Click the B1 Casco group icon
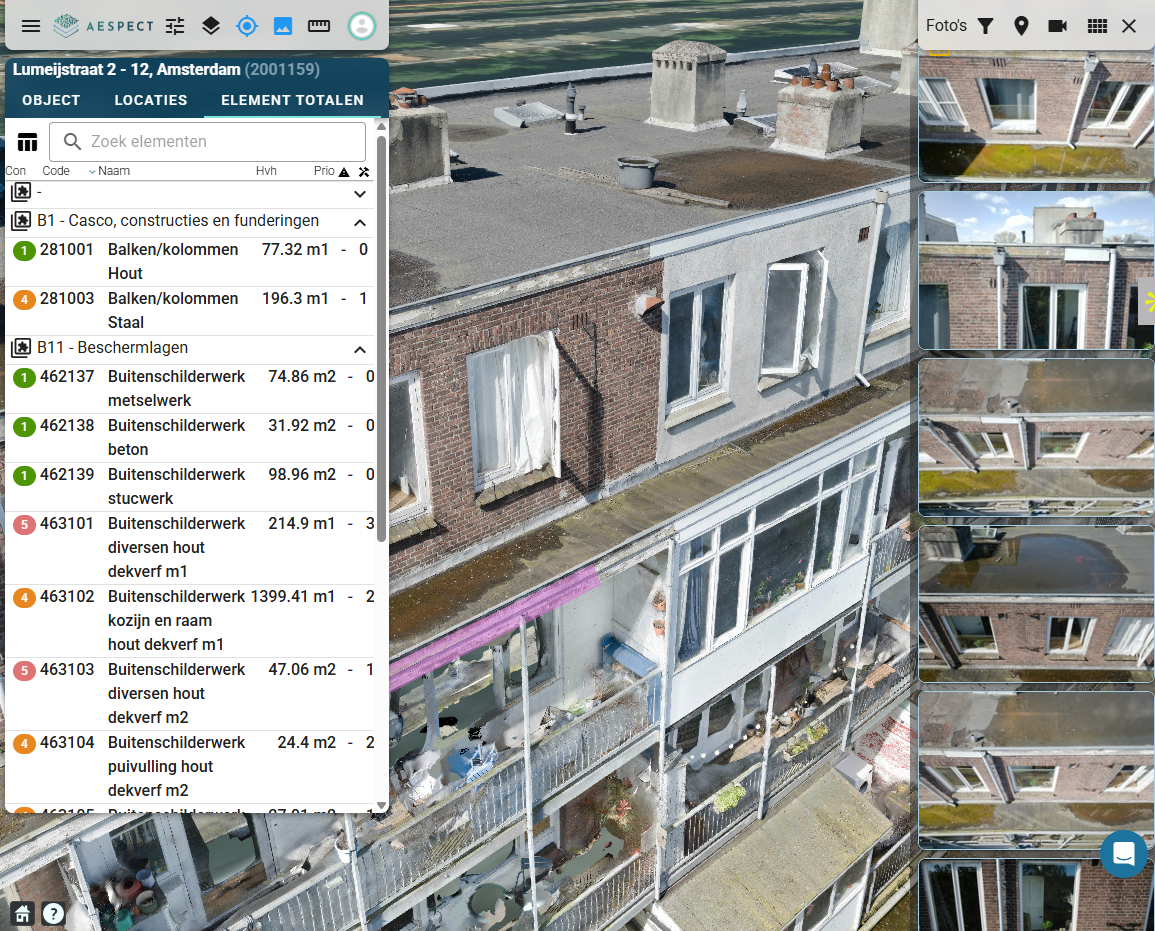Screen dimensions: 1155x931 click(21, 221)
